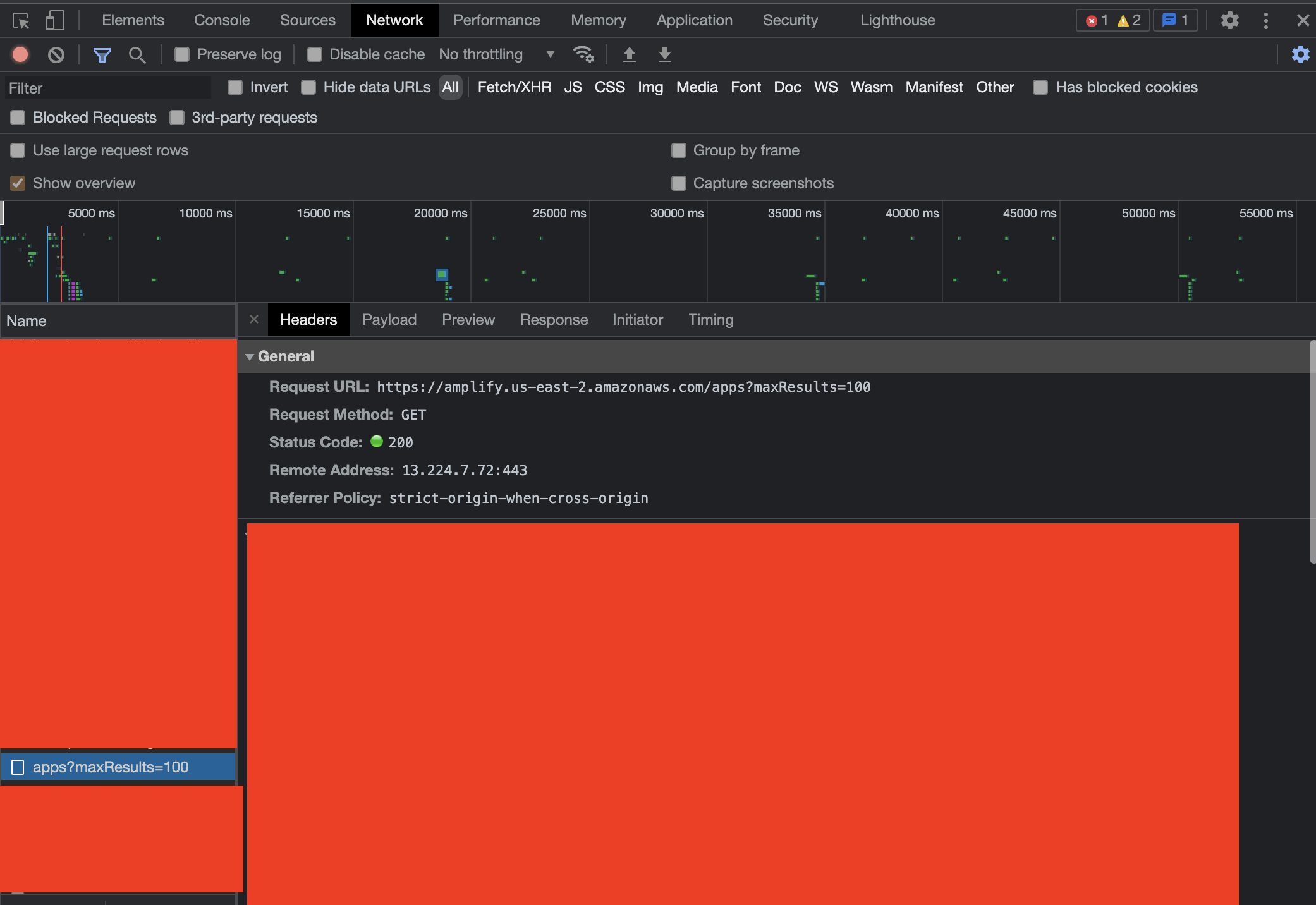Enable the Preserve log checkbox
The image size is (1316, 905).
tap(181, 54)
